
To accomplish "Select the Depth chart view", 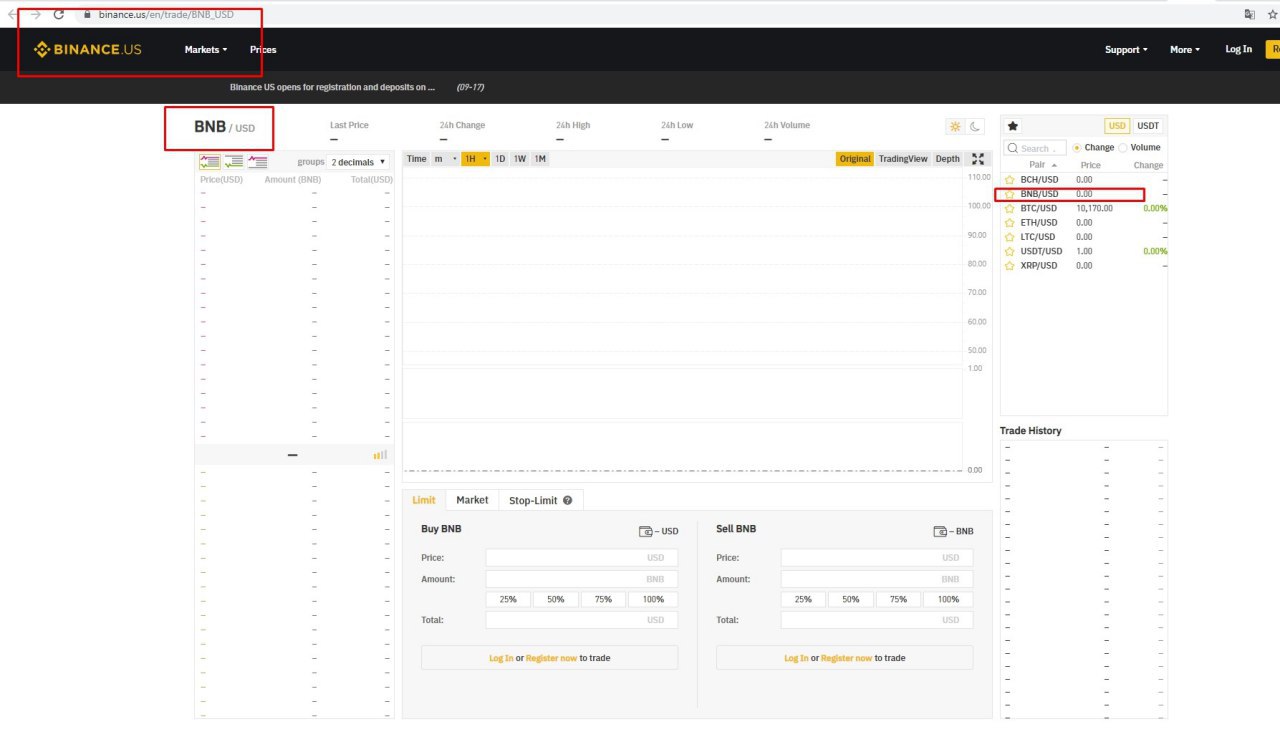I will [948, 159].
